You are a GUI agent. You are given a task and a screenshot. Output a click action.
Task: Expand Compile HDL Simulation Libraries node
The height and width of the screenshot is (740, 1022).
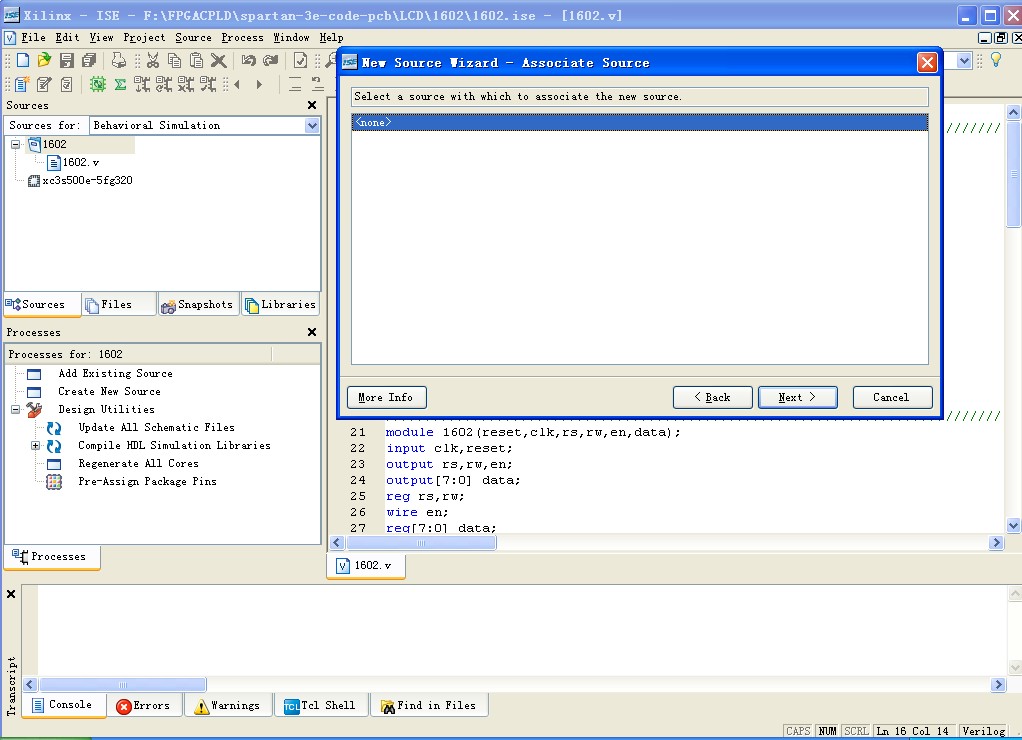tap(36, 446)
